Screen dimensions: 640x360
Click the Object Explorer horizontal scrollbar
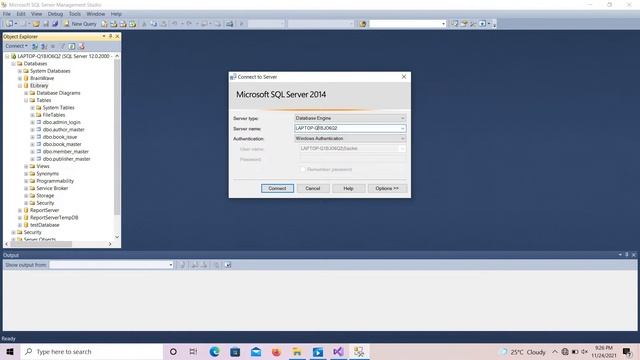(x=41, y=244)
